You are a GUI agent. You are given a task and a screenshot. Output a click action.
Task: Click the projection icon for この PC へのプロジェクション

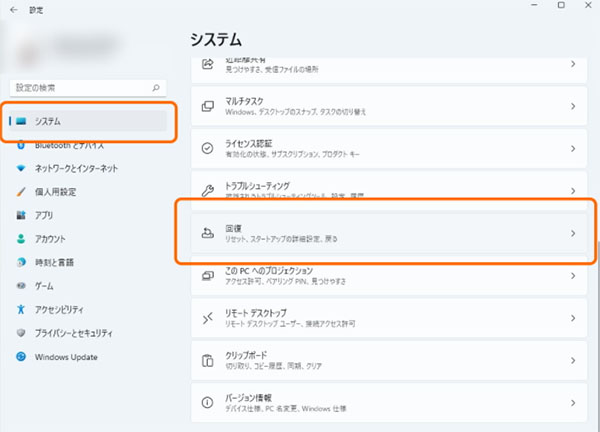[207, 276]
